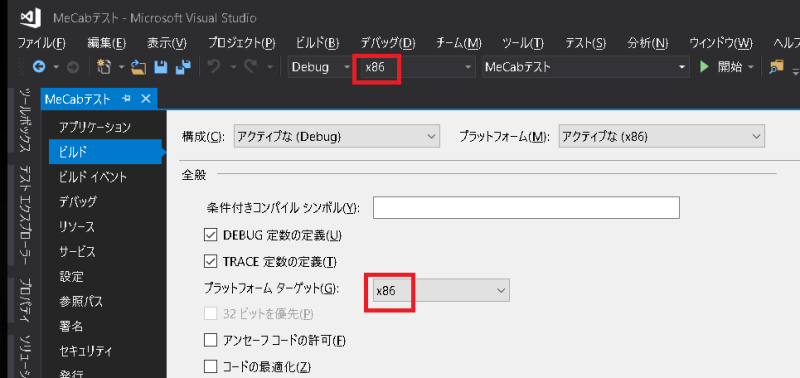Screen dimensions: 800x378
Task: Enable コードの最適化 checkbox
Action: [210, 366]
